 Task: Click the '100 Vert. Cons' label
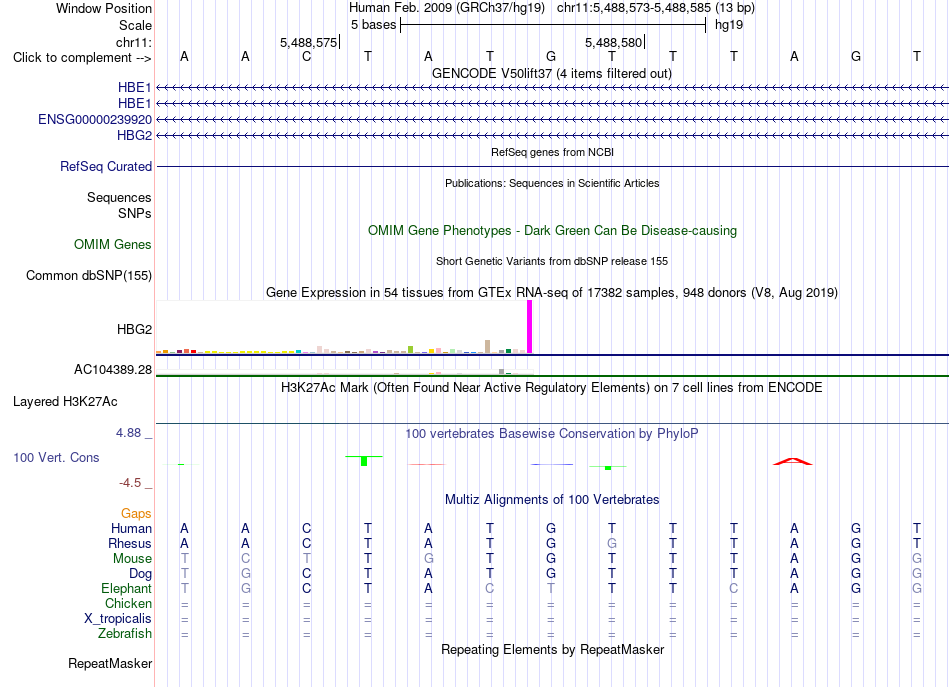pyautogui.click(x=56, y=457)
